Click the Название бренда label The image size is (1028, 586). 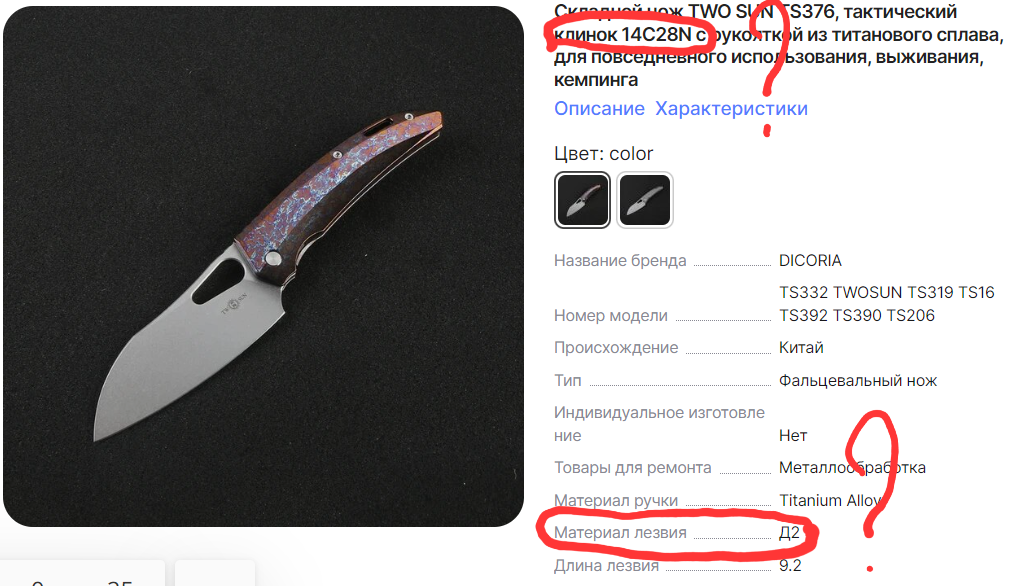620,261
